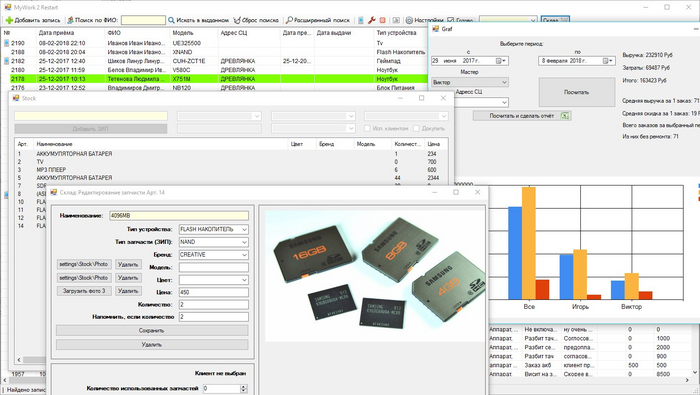
Task: Click the Сохранить button
Action: 152,331
